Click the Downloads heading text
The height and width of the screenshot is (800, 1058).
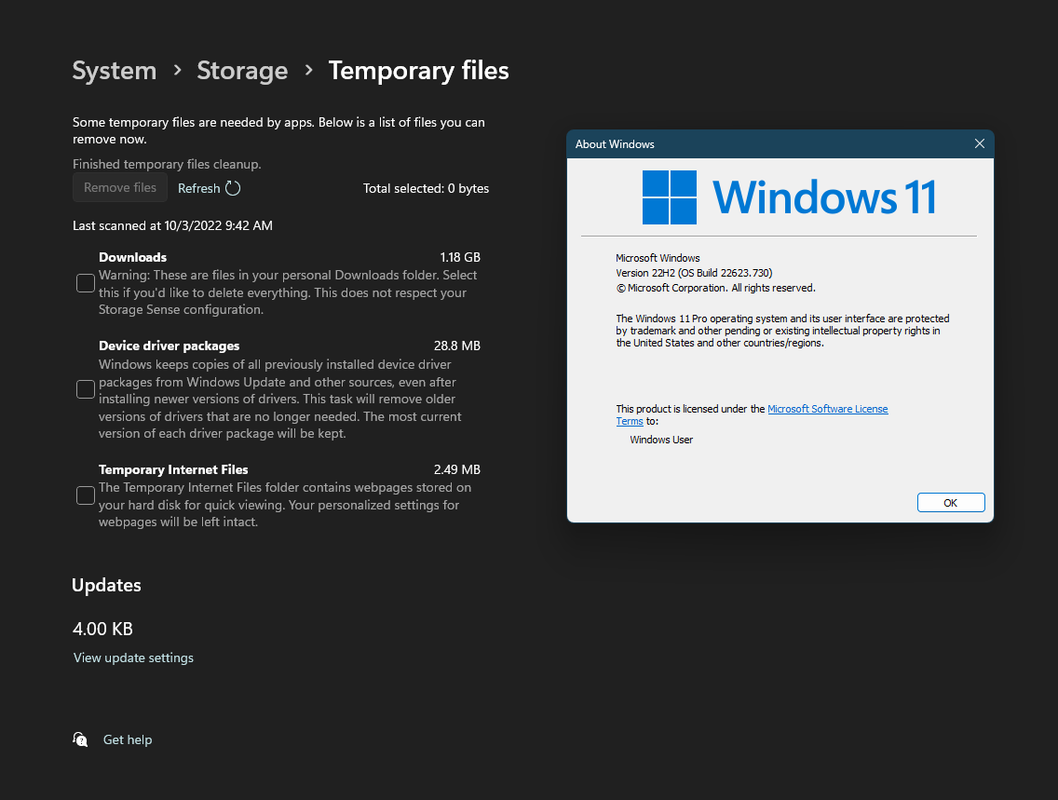pyautogui.click(x=133, y=257)
